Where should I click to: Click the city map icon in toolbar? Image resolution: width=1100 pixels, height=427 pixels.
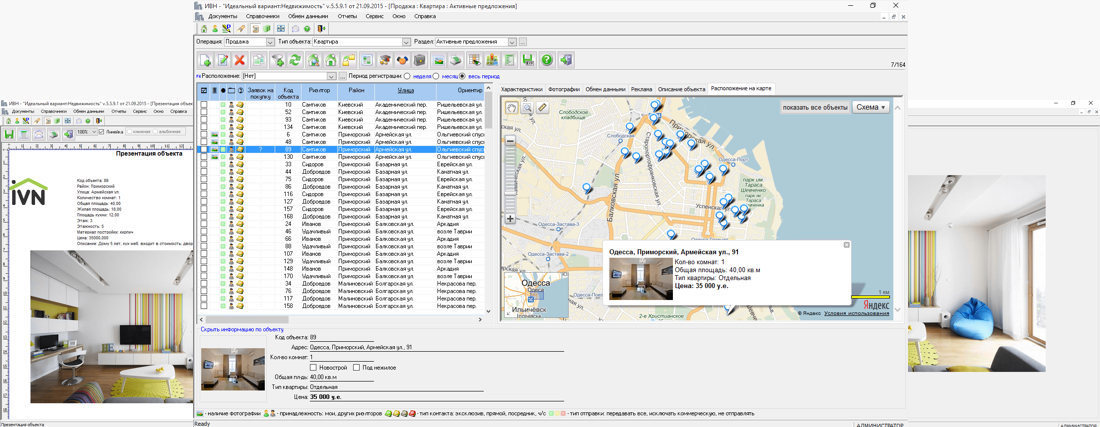(492, 60)
